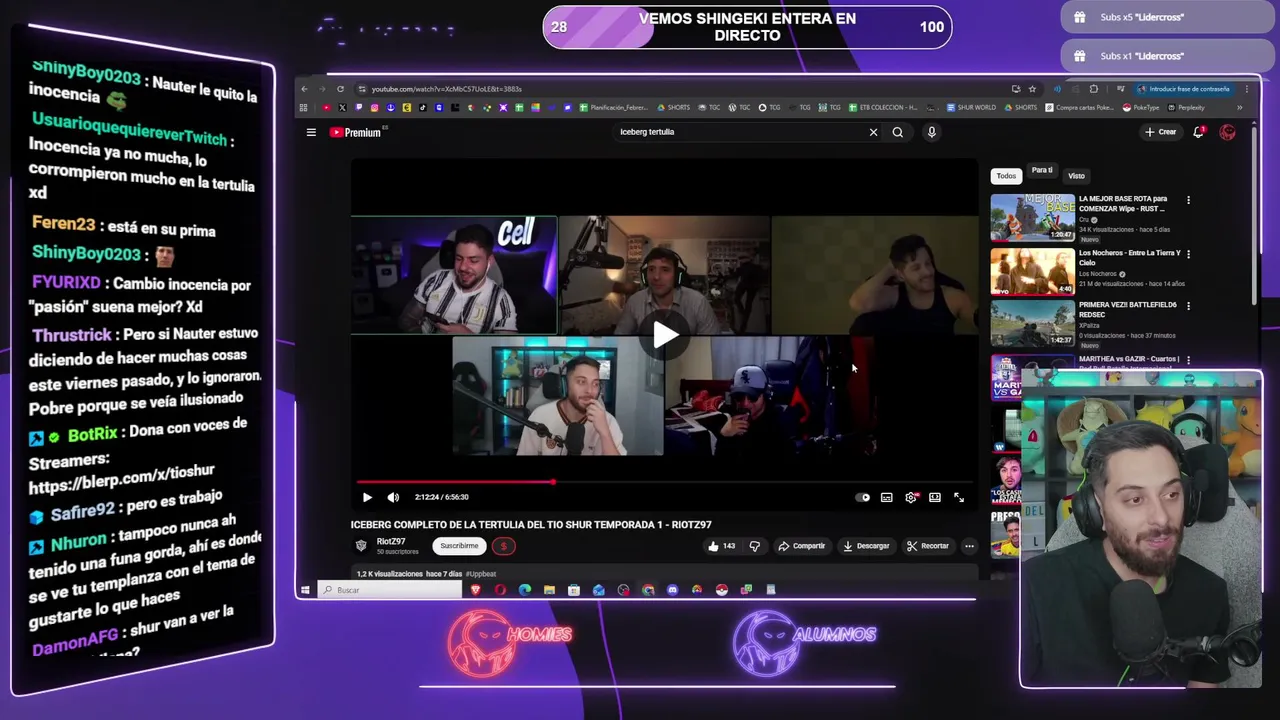Viewport: 1280px width, 720px height.
Task: Open 'LA MEJOR BASE ROTA' video thumbnail
Action: (1032, 218)
